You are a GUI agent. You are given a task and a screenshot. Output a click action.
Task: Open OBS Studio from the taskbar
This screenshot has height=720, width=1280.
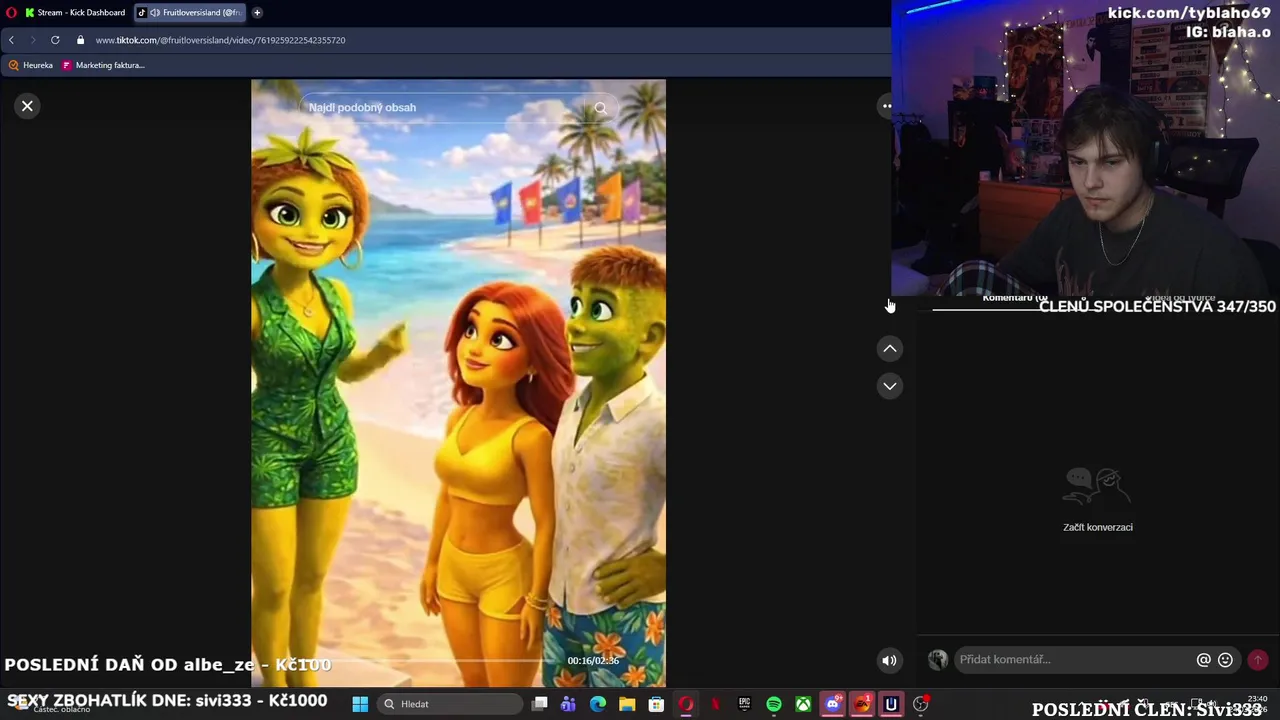921,704
